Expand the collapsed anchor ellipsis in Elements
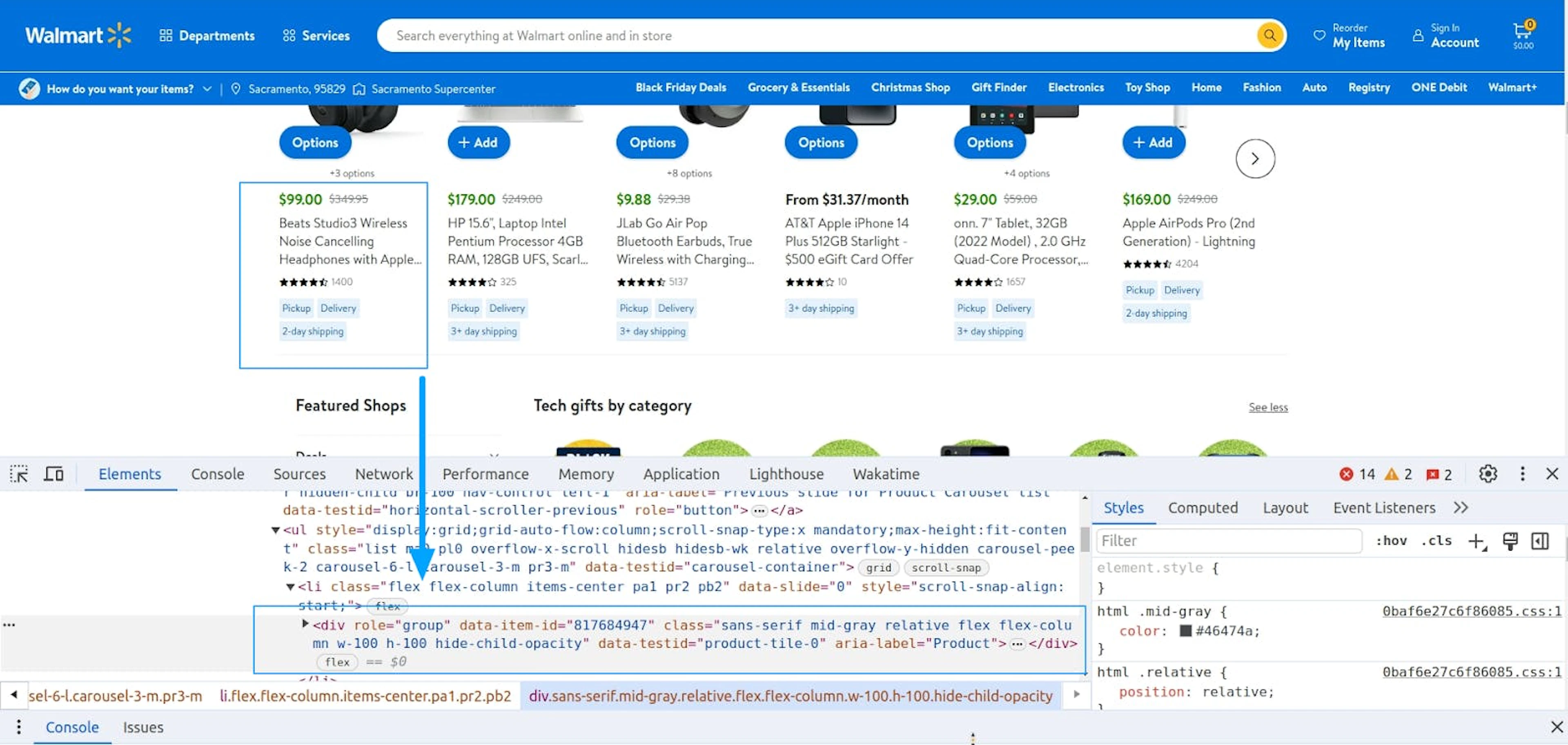 click(x=759, y=511)
